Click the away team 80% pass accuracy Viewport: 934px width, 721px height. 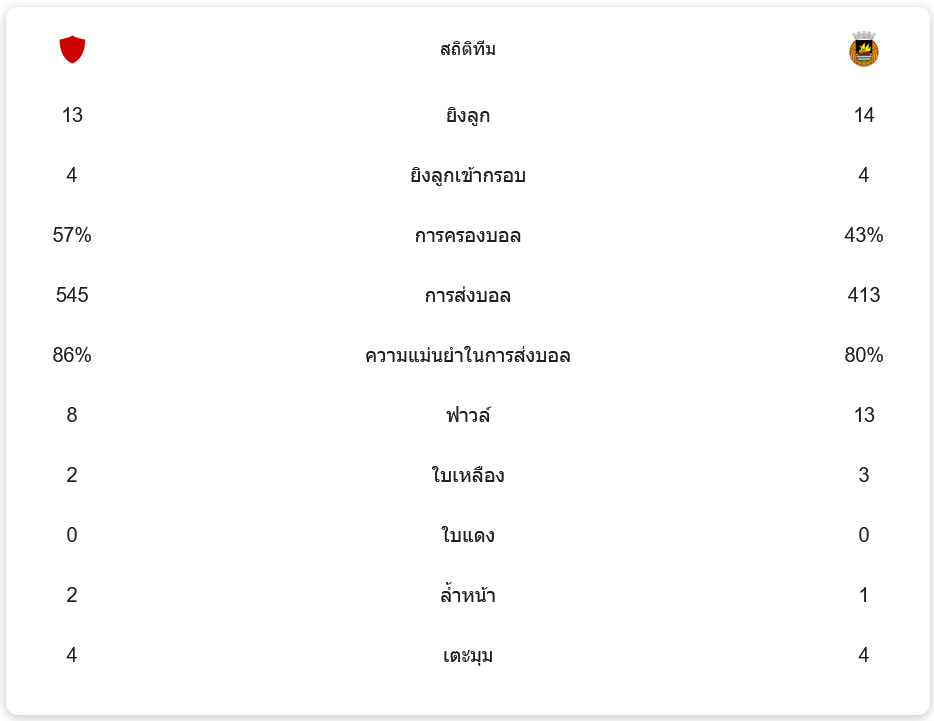[x=864, y=355]
